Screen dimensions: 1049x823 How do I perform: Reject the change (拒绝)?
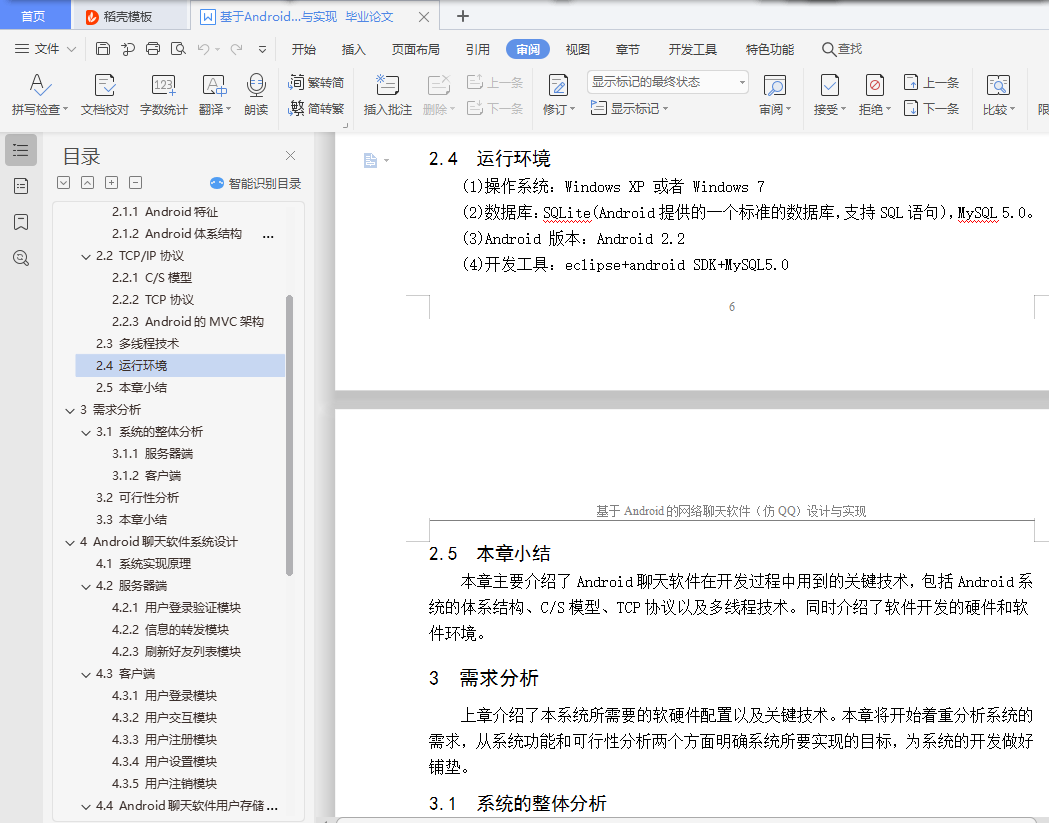(874, 94)
